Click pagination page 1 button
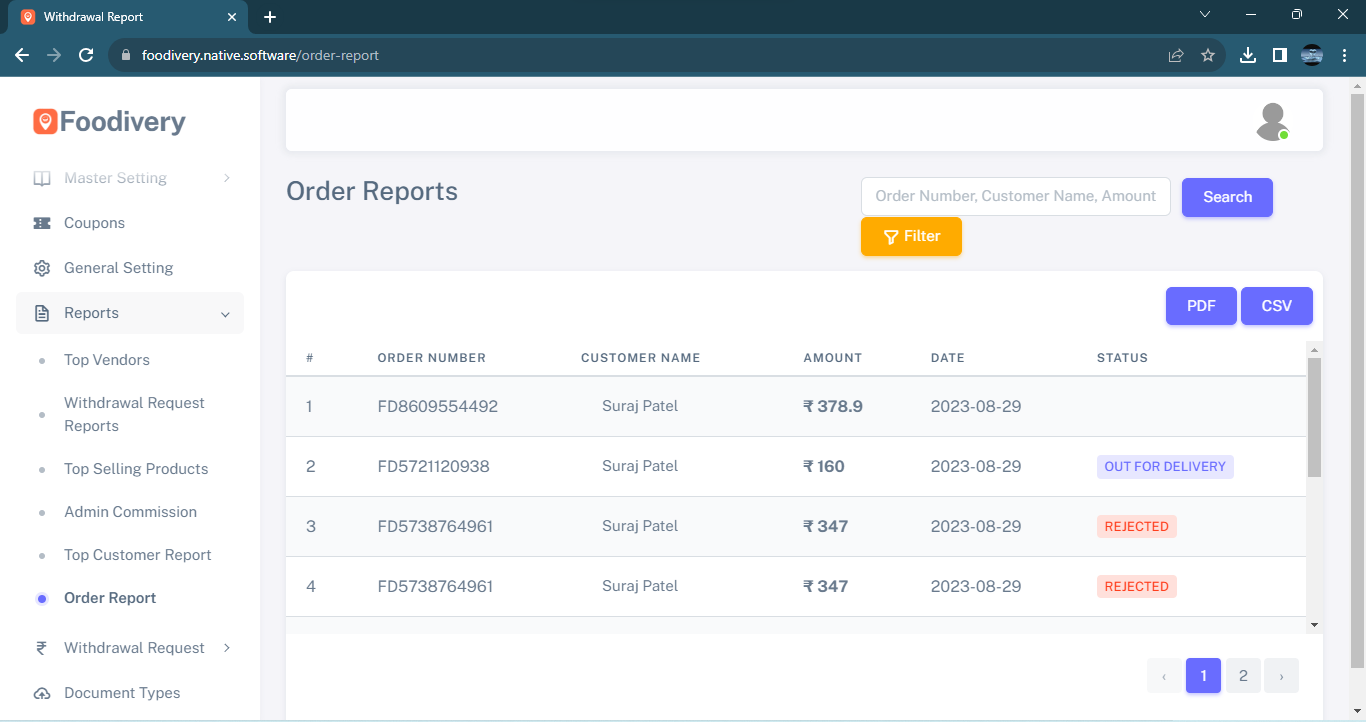 click(1203, 676)
